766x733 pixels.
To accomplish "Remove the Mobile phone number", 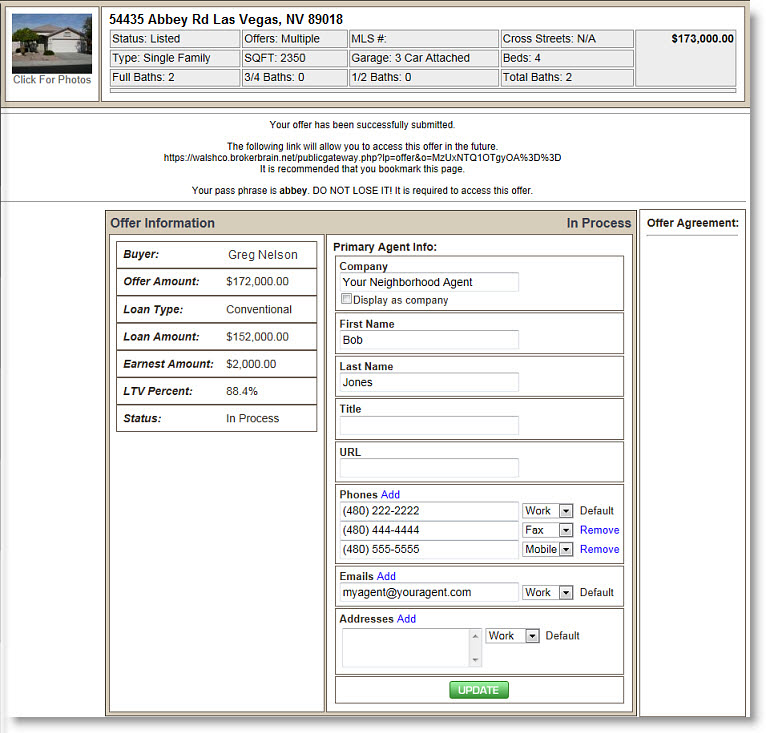I will [599, 549].
